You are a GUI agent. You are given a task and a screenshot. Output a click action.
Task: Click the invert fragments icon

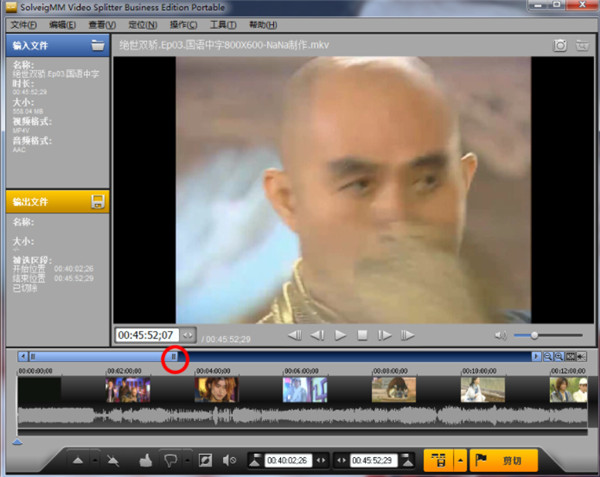(205, 460)
